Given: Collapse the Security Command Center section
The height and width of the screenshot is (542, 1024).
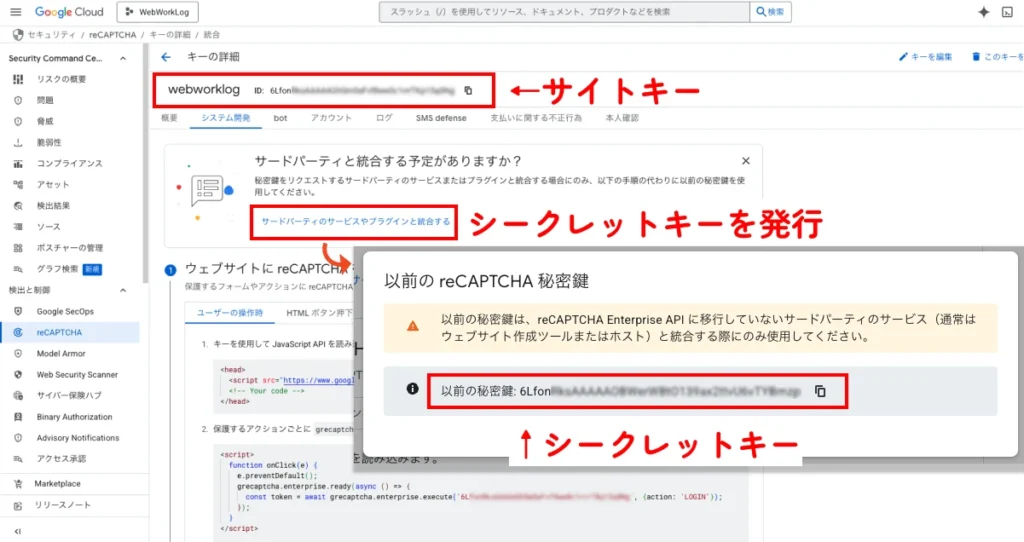Looking at the screenshot, I should pos(123,58).
